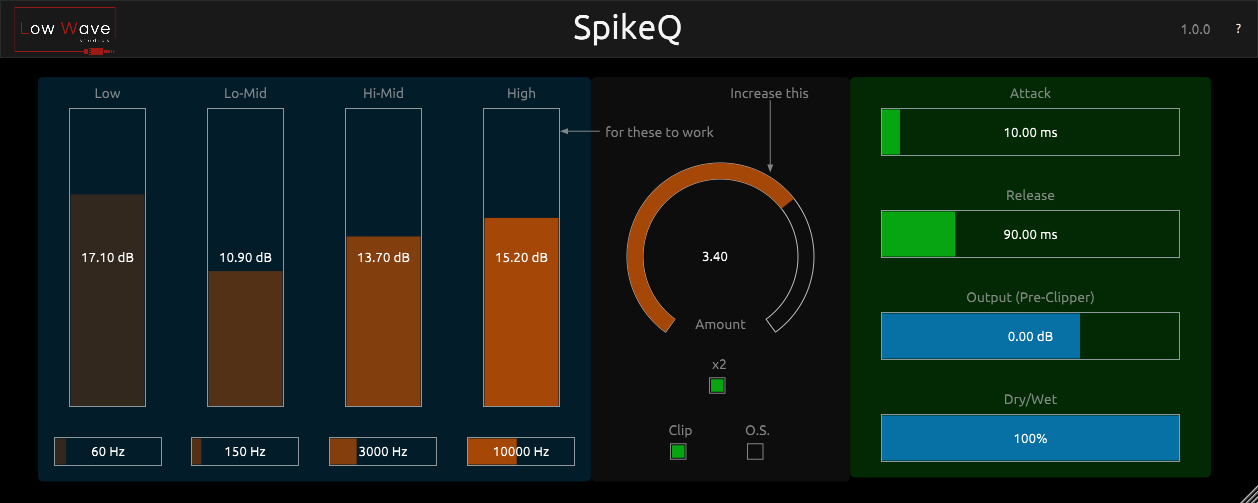Screen dimensions: 1258x503
Task: Adjust the Hi-Mid band gain slider
Action: (383, 257)
